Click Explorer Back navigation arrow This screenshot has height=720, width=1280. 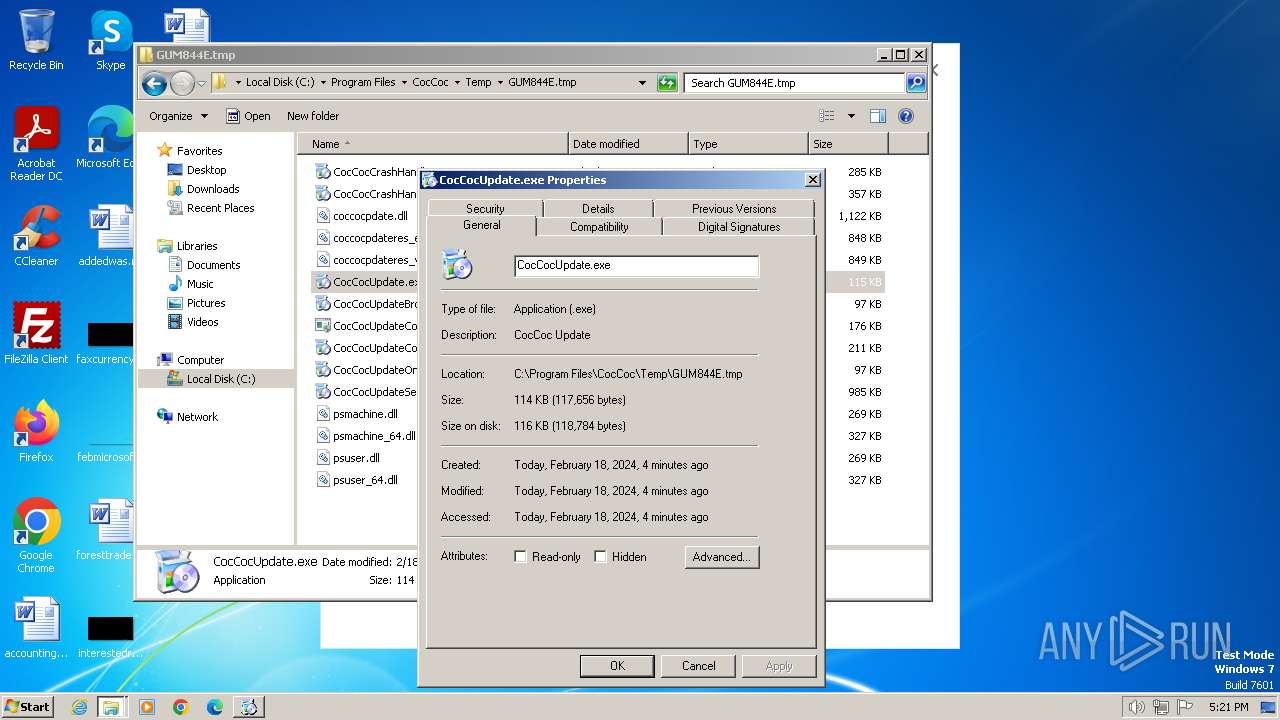point(154,83)
